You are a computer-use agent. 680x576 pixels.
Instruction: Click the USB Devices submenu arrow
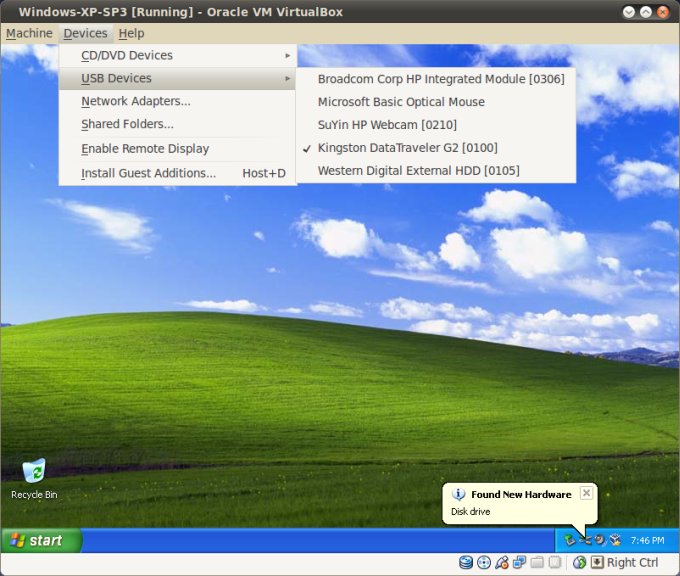288,79
